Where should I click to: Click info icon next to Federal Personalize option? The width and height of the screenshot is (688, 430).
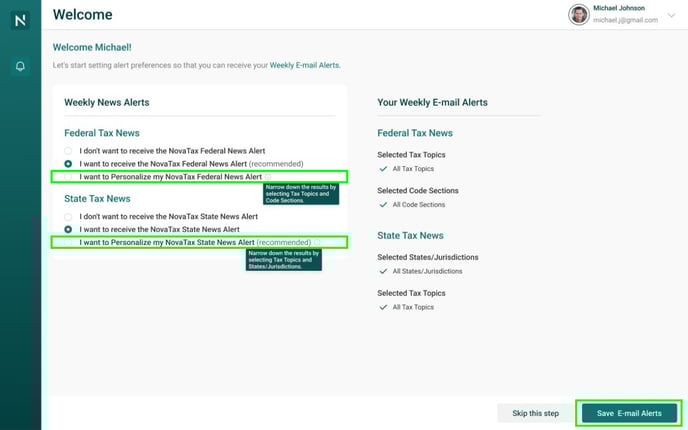coord(268,177)
